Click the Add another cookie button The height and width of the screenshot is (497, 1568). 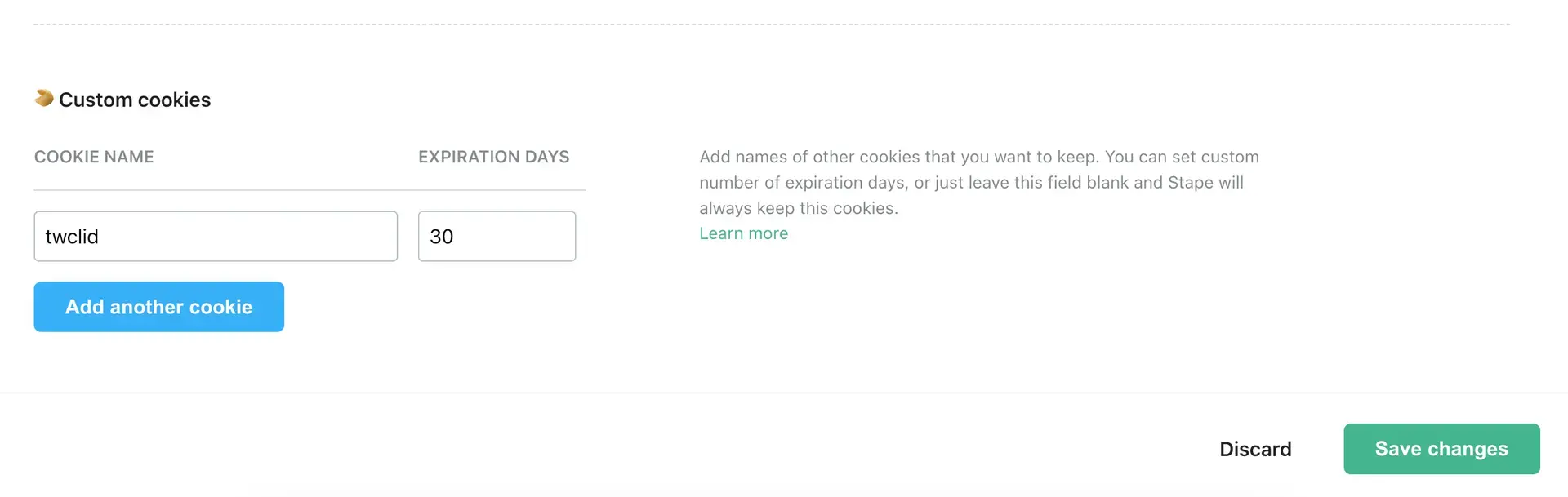159,307
